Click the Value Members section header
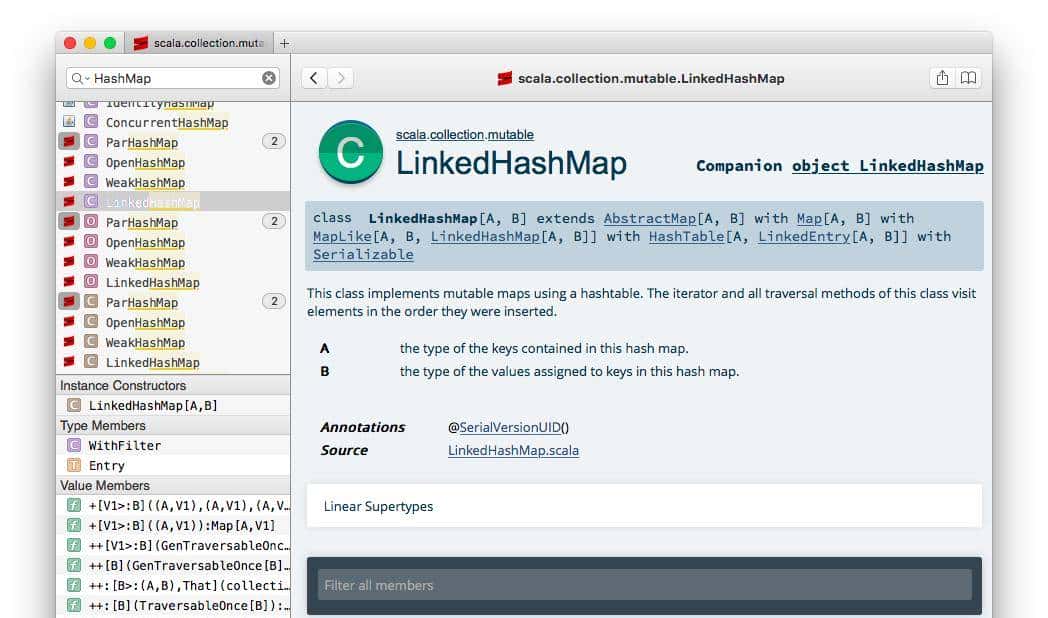This screenshot has width=1048, height=618. (173, 486)
